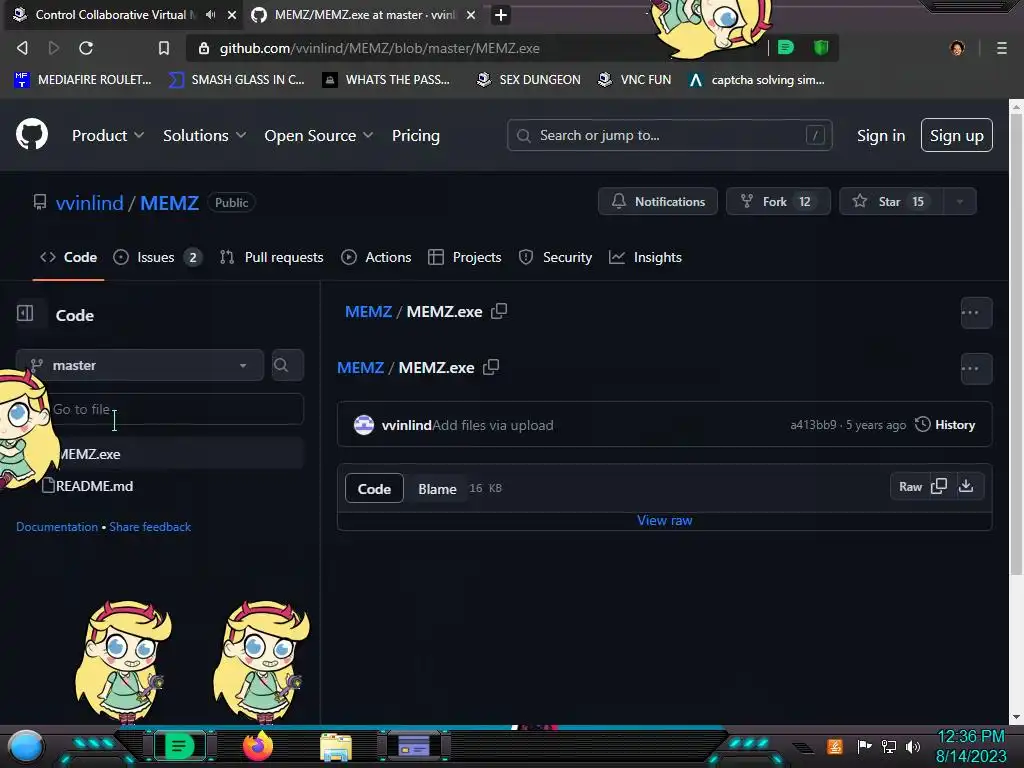Open the green chat extension icon
The image size is (1024, 768).
[786, 47]
